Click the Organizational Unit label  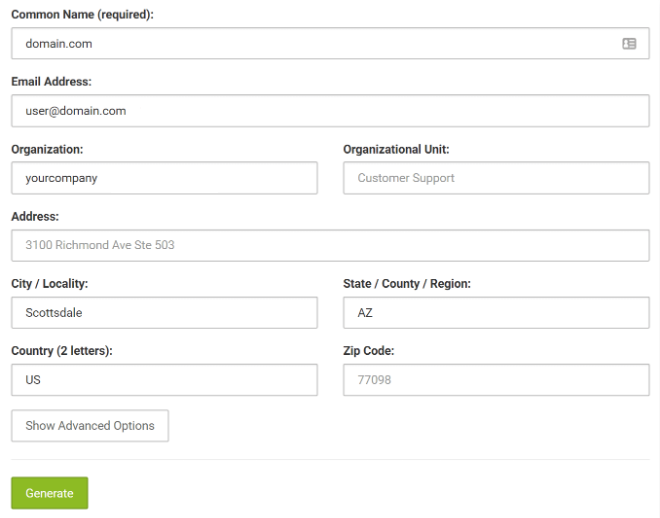pos(396,149)
